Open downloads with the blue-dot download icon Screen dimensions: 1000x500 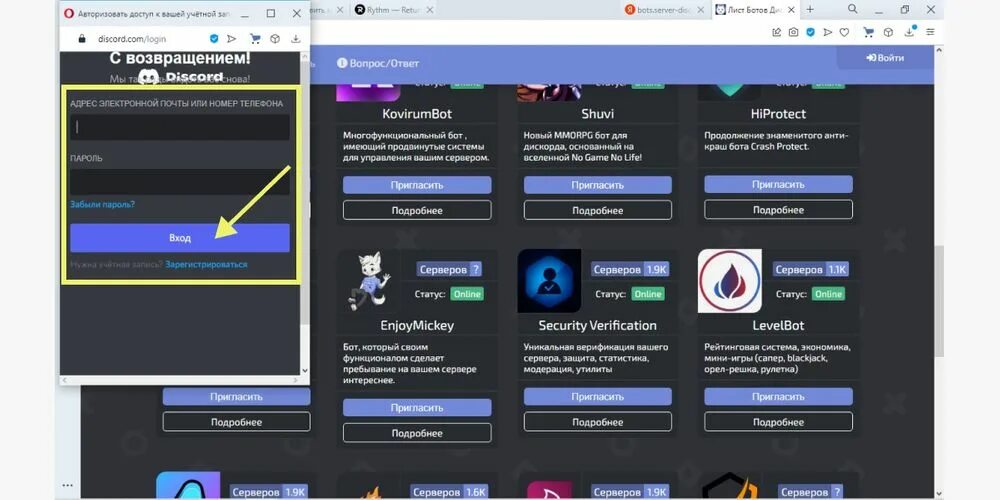[x=910, y=31]
